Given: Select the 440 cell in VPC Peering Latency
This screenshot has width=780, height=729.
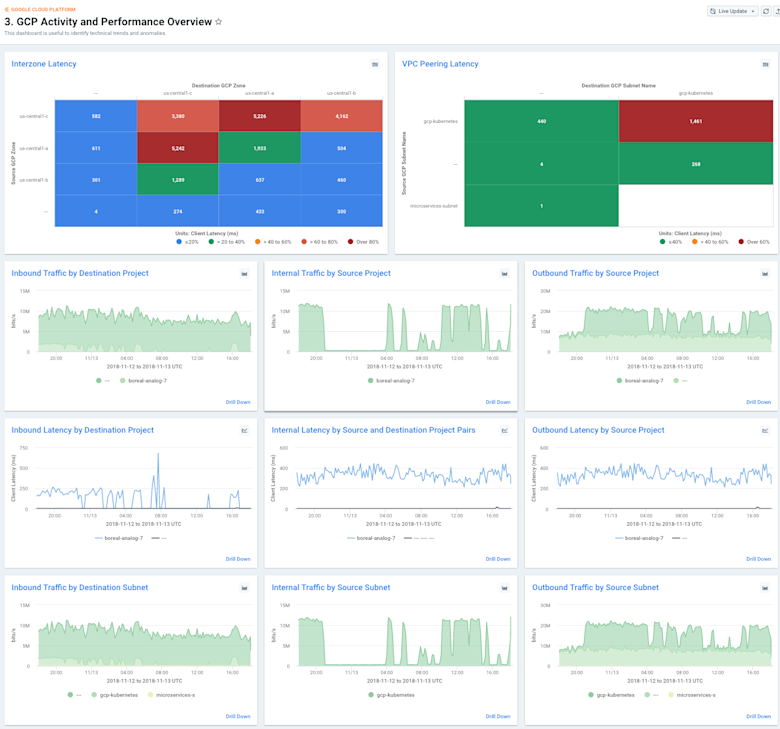Looking at the screenshot, I should [541, 121].
